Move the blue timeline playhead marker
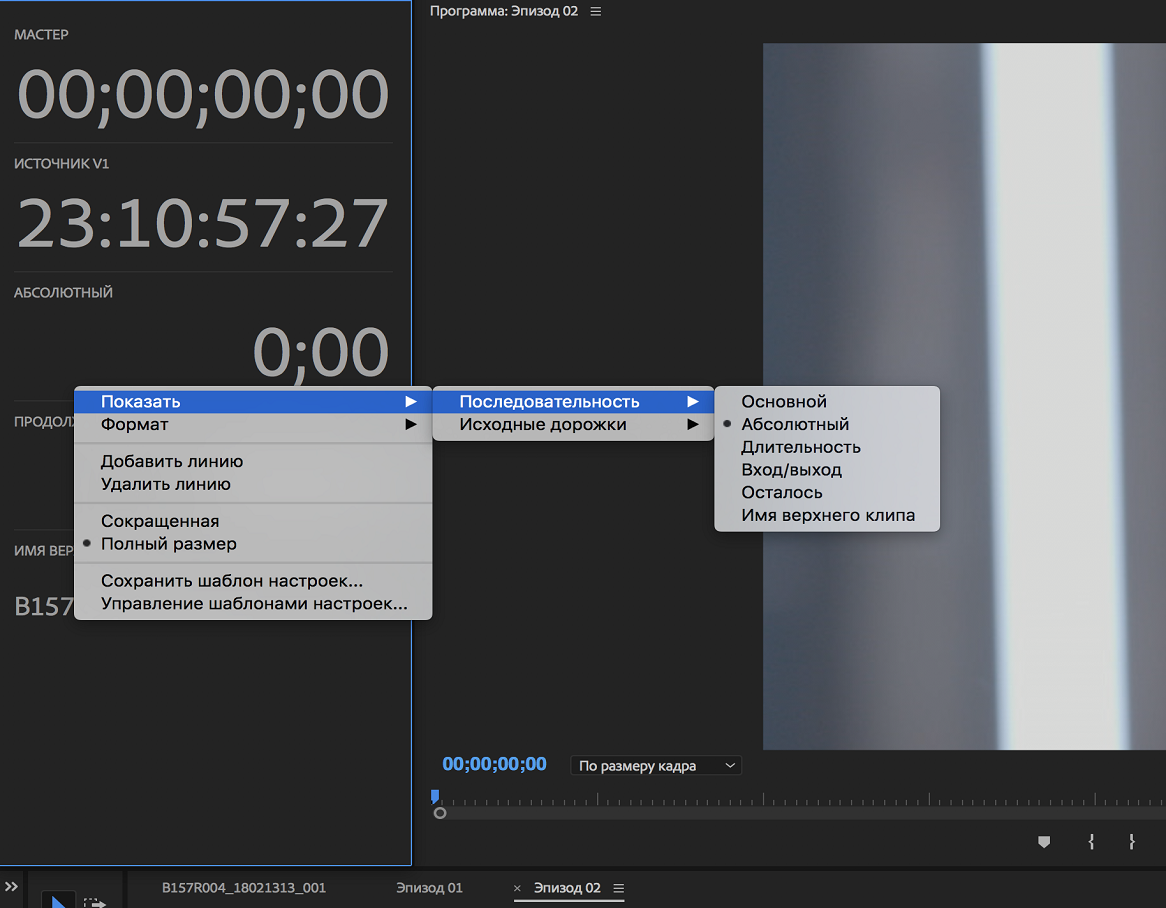 pos(435,795)
